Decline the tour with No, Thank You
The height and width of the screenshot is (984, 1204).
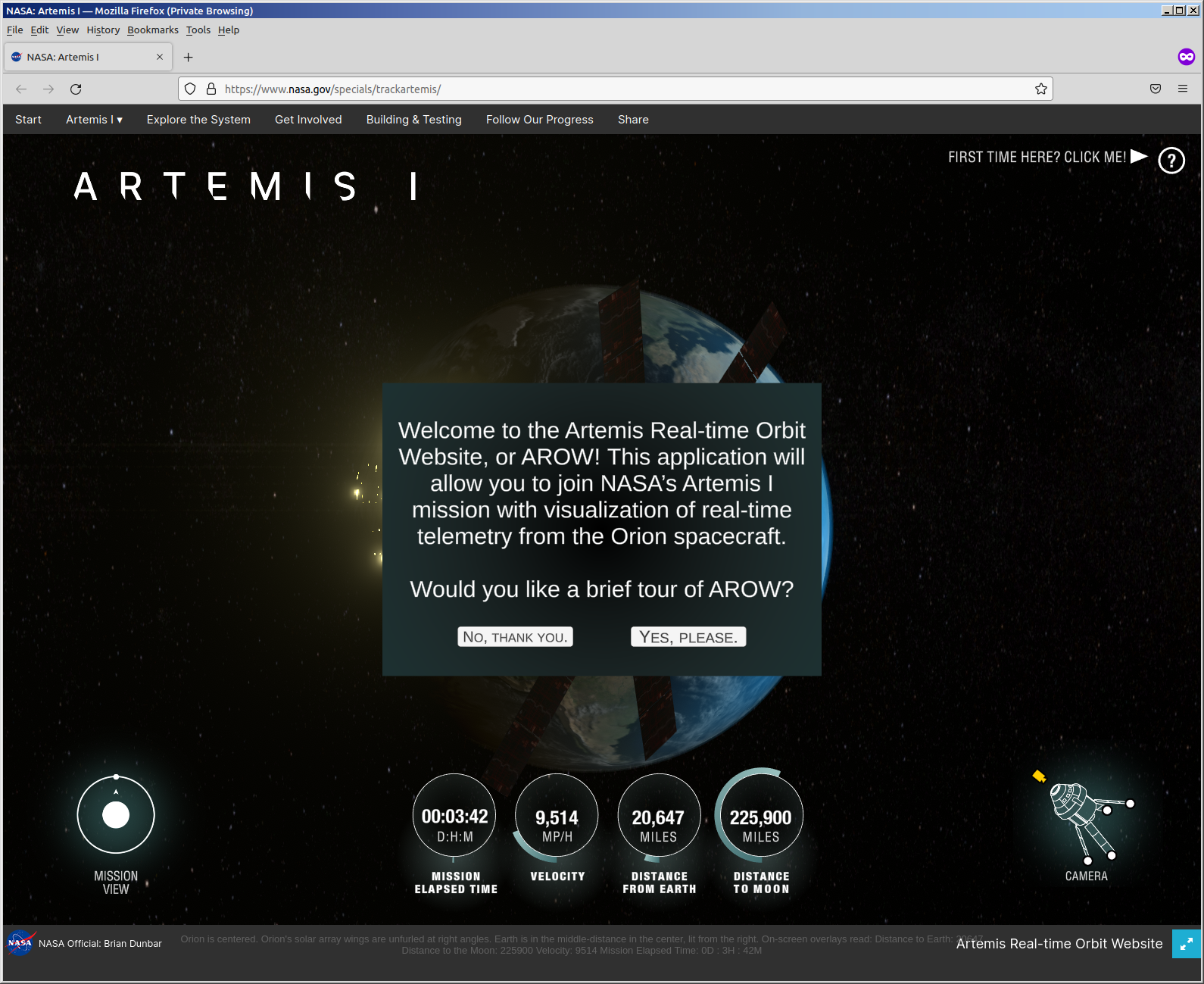[515, 637]
